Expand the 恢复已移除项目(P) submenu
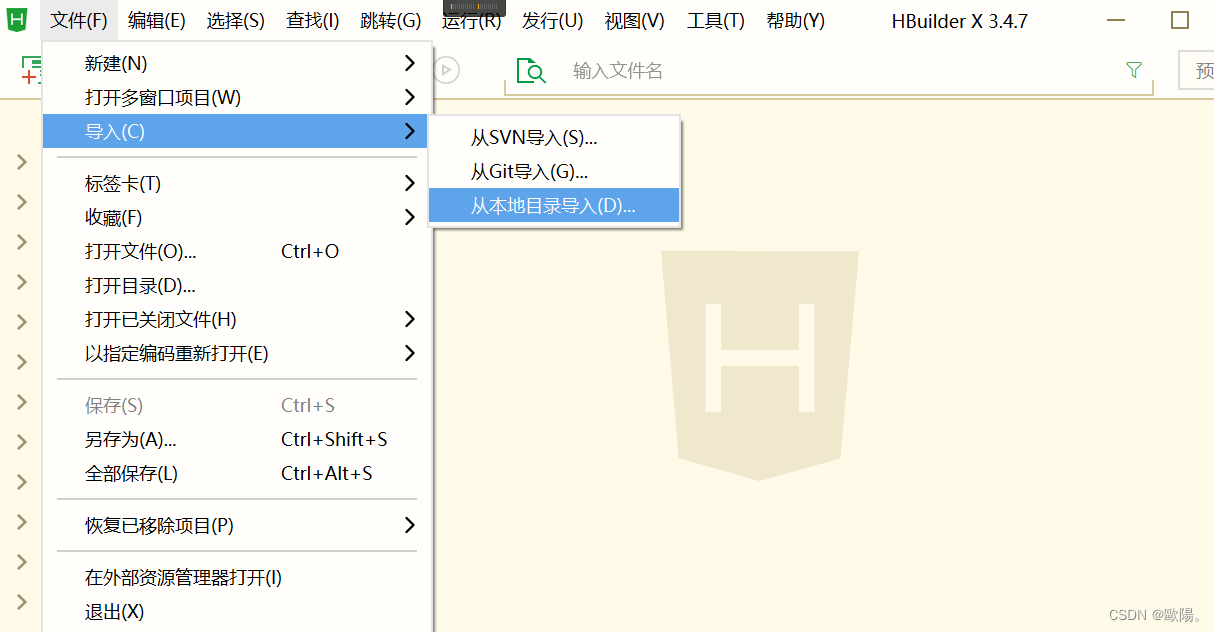 (x=236, y=525)
